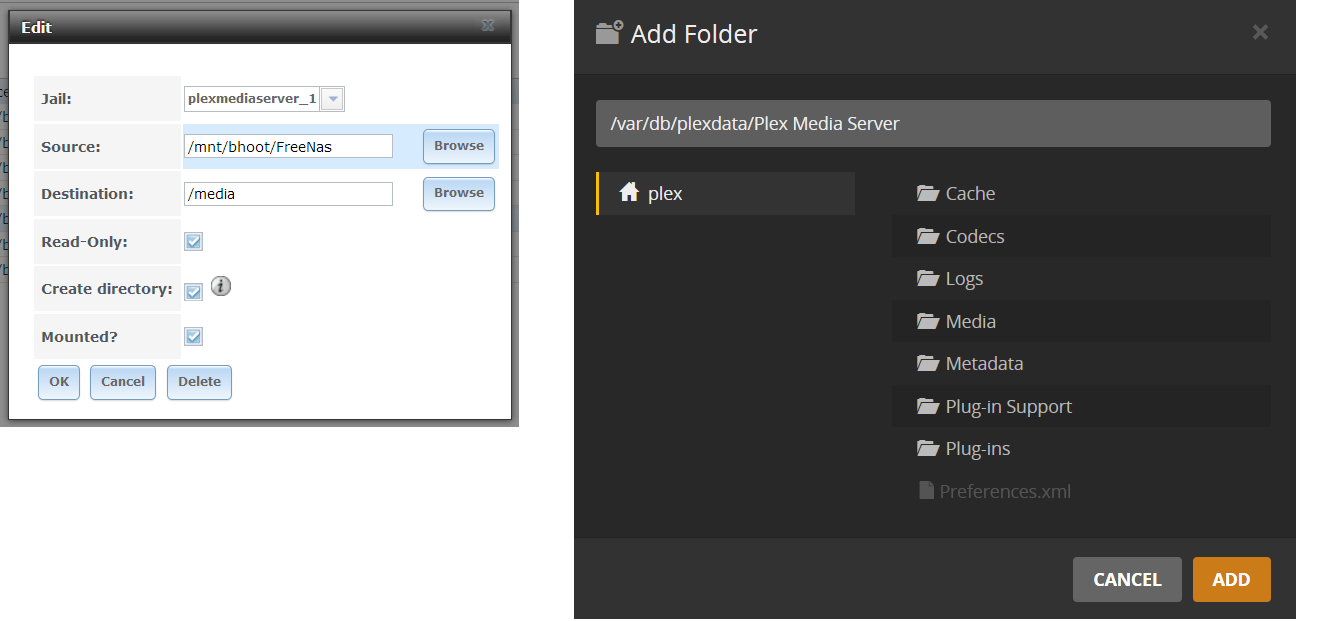The width and height of the screenshot is (1338, 621).
Task: Click the orange ADD button
Action: [x=1232, y=580]
